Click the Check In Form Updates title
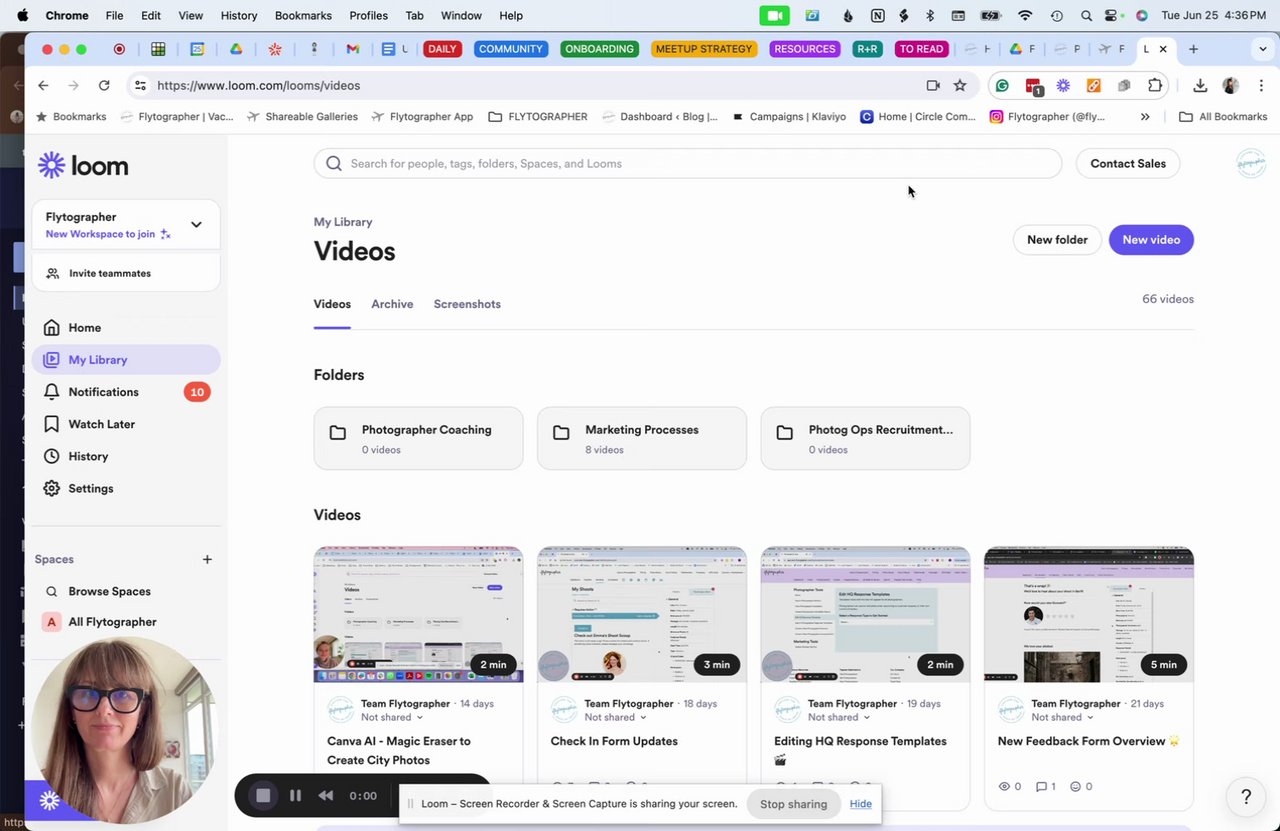The height and width of the screenshot is (831, 1280). coord(614,741)
